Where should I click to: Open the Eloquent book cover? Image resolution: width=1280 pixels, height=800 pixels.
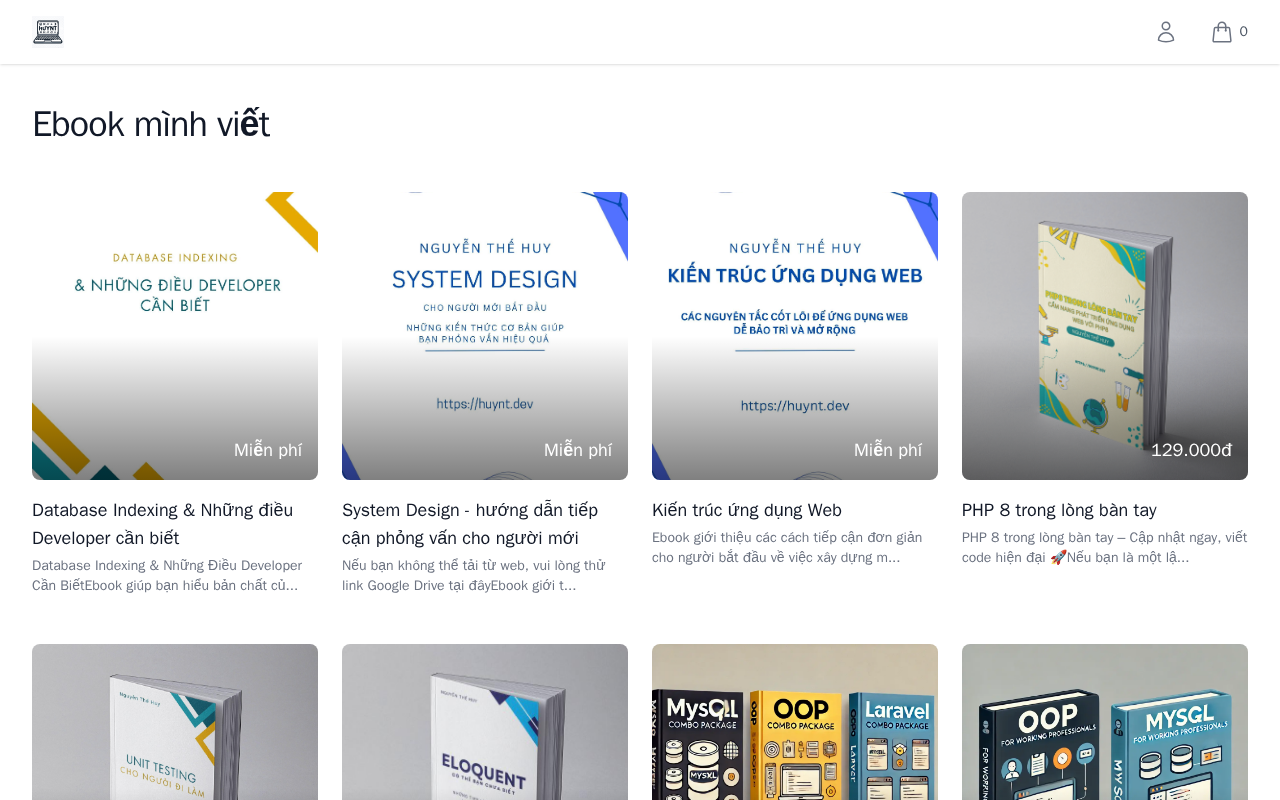click(485, 722)
